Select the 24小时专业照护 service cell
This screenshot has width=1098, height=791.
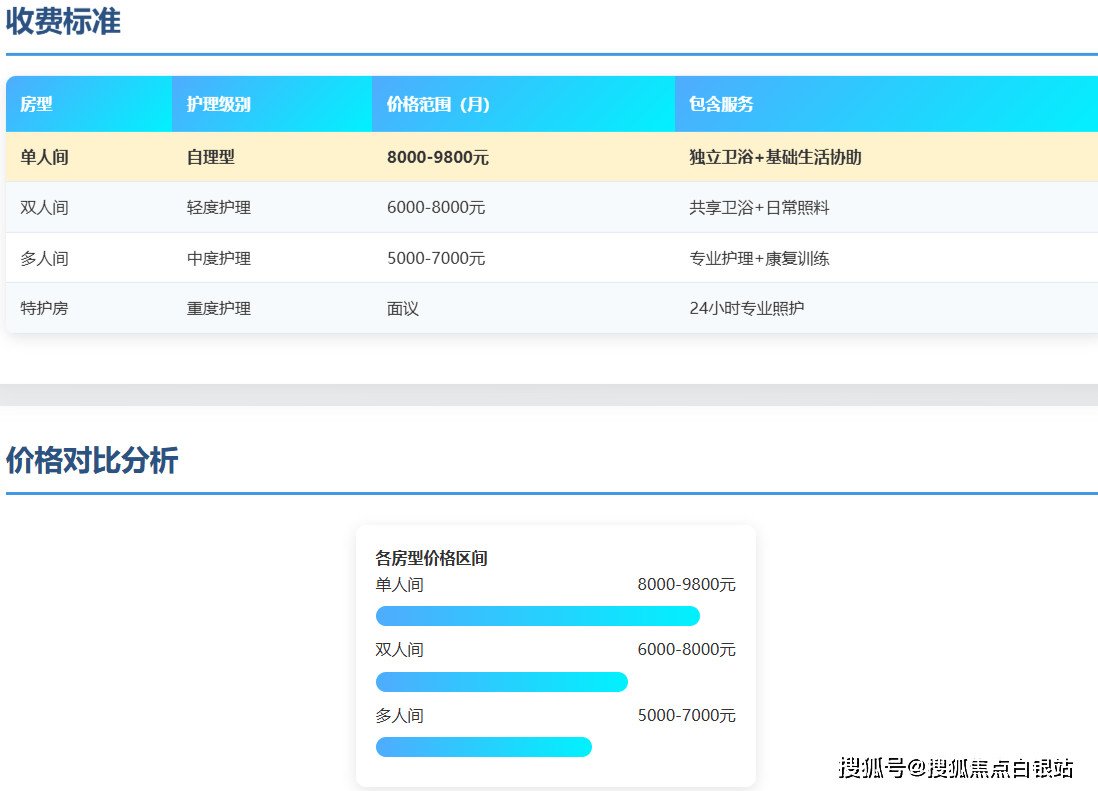[746, 308]
